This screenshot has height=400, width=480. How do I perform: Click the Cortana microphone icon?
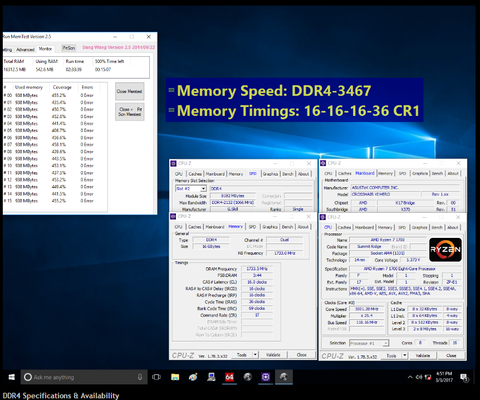[140, 377]
